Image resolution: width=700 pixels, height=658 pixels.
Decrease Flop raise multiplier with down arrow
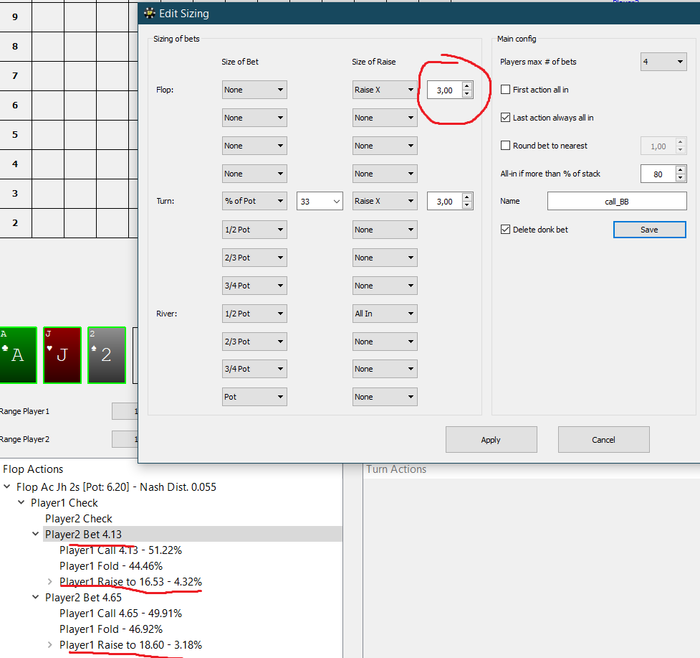pyautogui.click(x=467, y=94)
